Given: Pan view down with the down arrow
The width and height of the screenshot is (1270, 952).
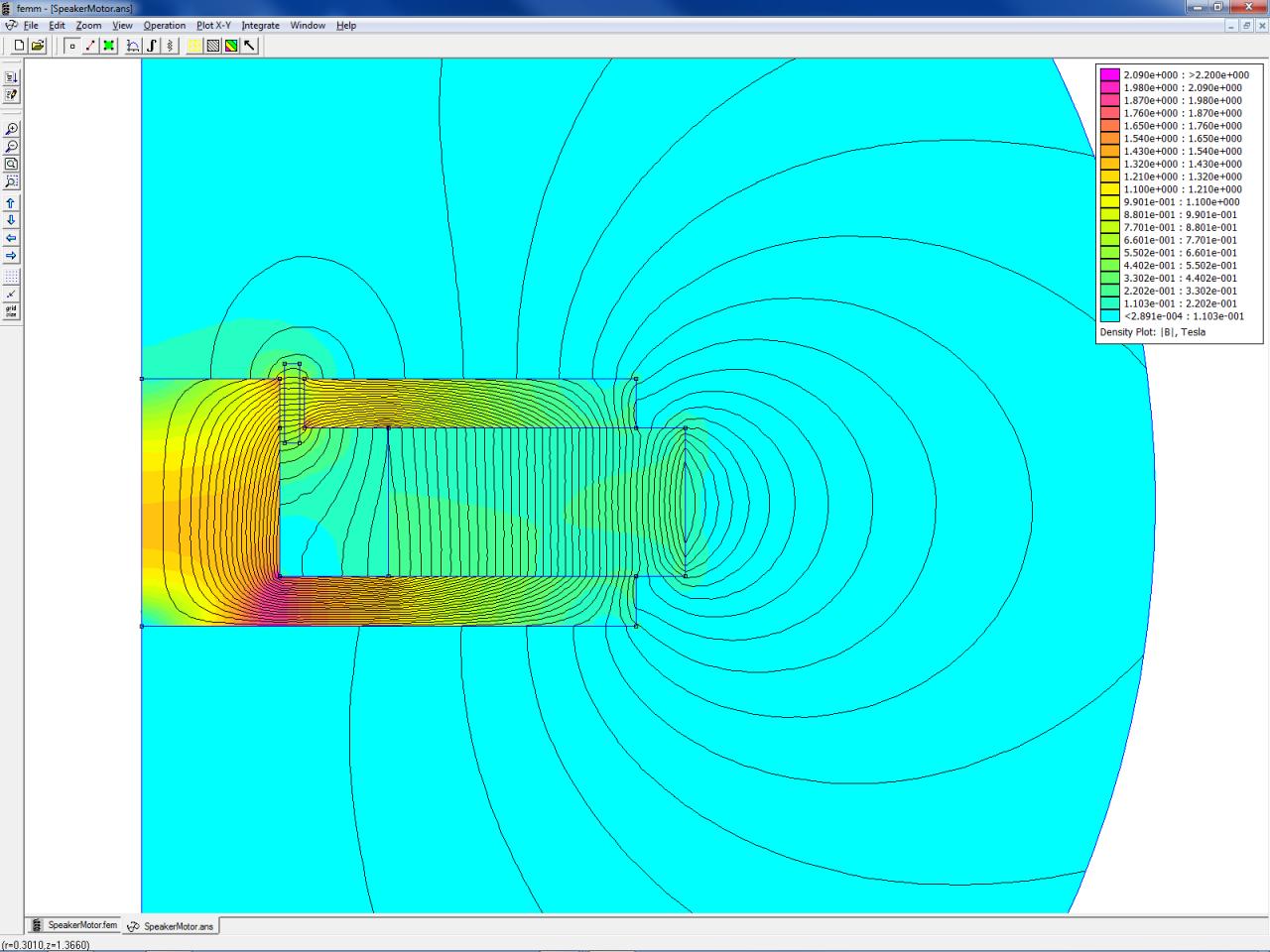Looking at the screenshot, I should click(11, 220).
